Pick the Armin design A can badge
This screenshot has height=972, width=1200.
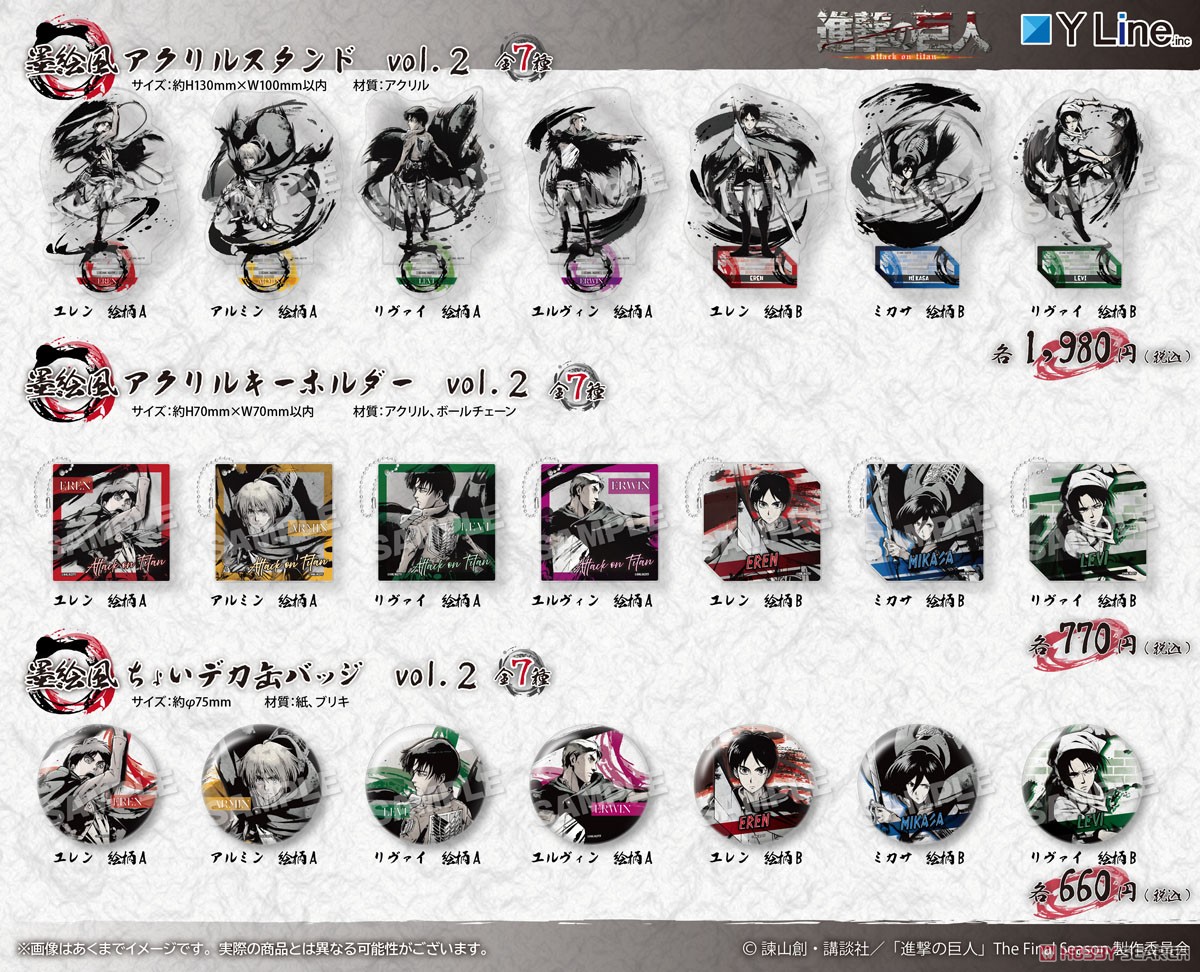click(262, 786)
